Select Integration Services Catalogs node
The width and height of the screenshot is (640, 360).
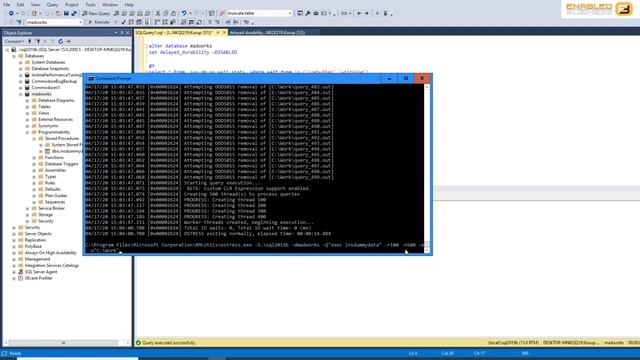(52, 265)
